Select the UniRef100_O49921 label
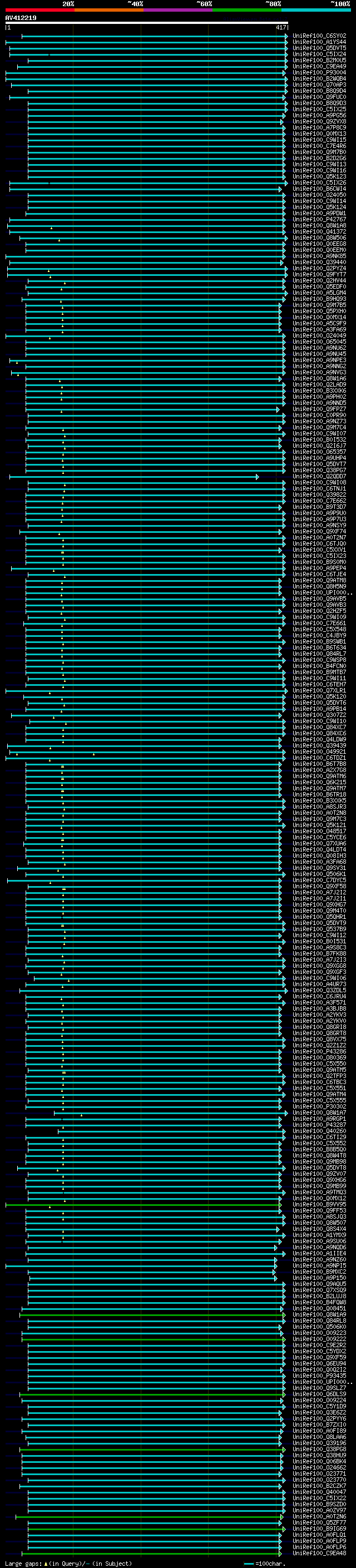356x1568 pixels. (319, 752)
